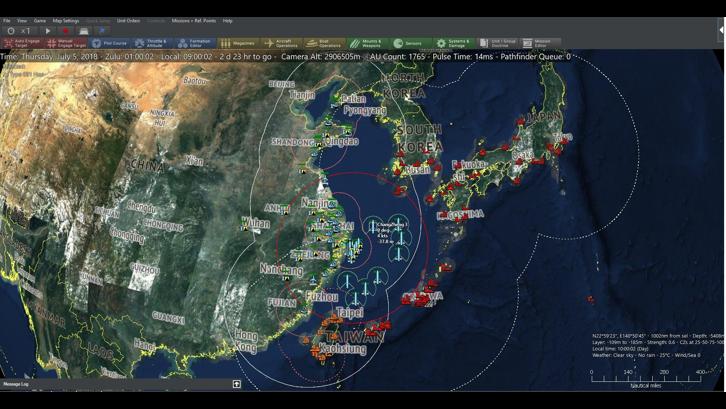726x409 pixels.
Task: Click the Pyongyang label on the map
Action: 365,110
